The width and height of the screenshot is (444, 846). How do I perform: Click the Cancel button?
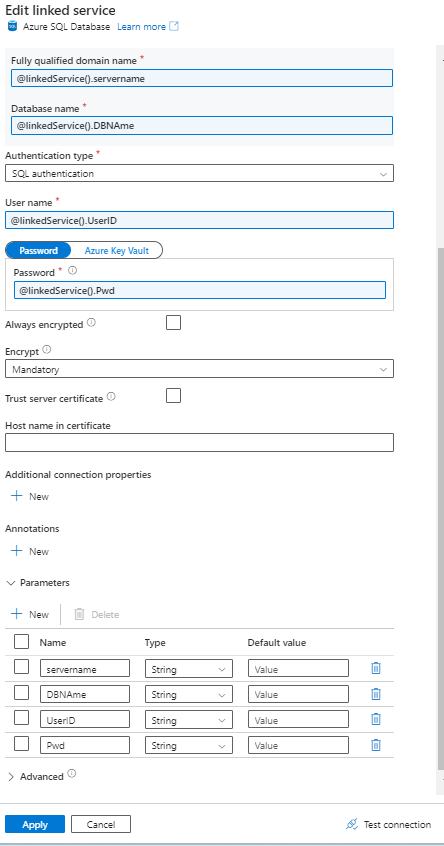click(x=101, y=824)
